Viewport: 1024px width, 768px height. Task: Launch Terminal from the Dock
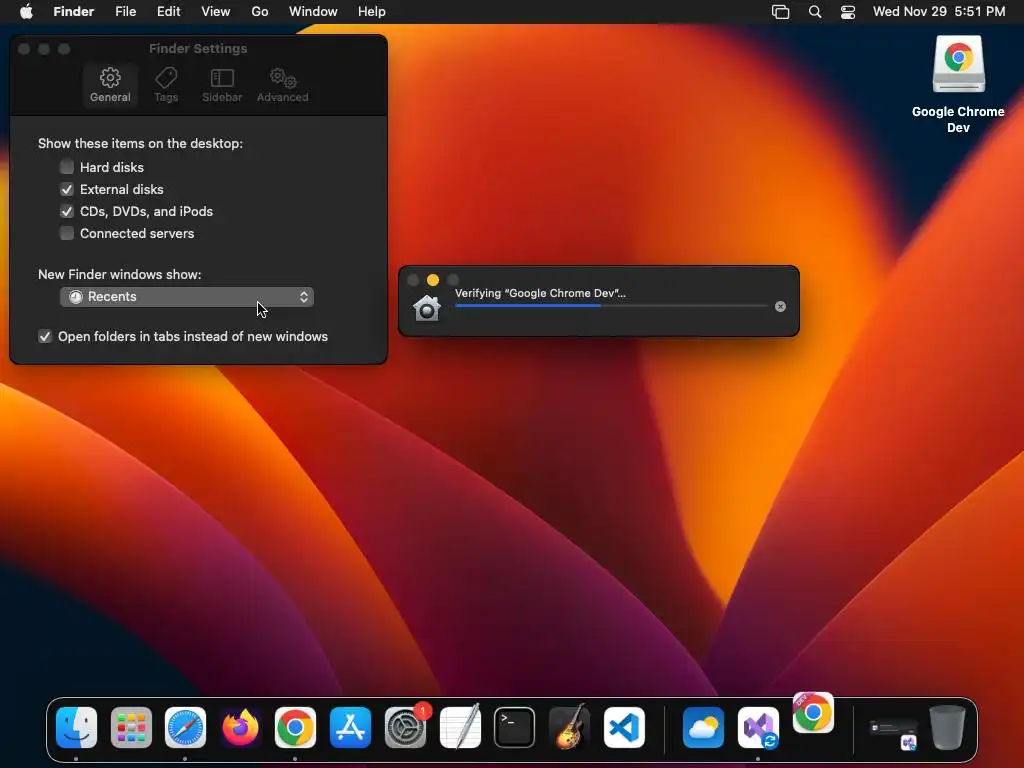click(x=514, y=727)
